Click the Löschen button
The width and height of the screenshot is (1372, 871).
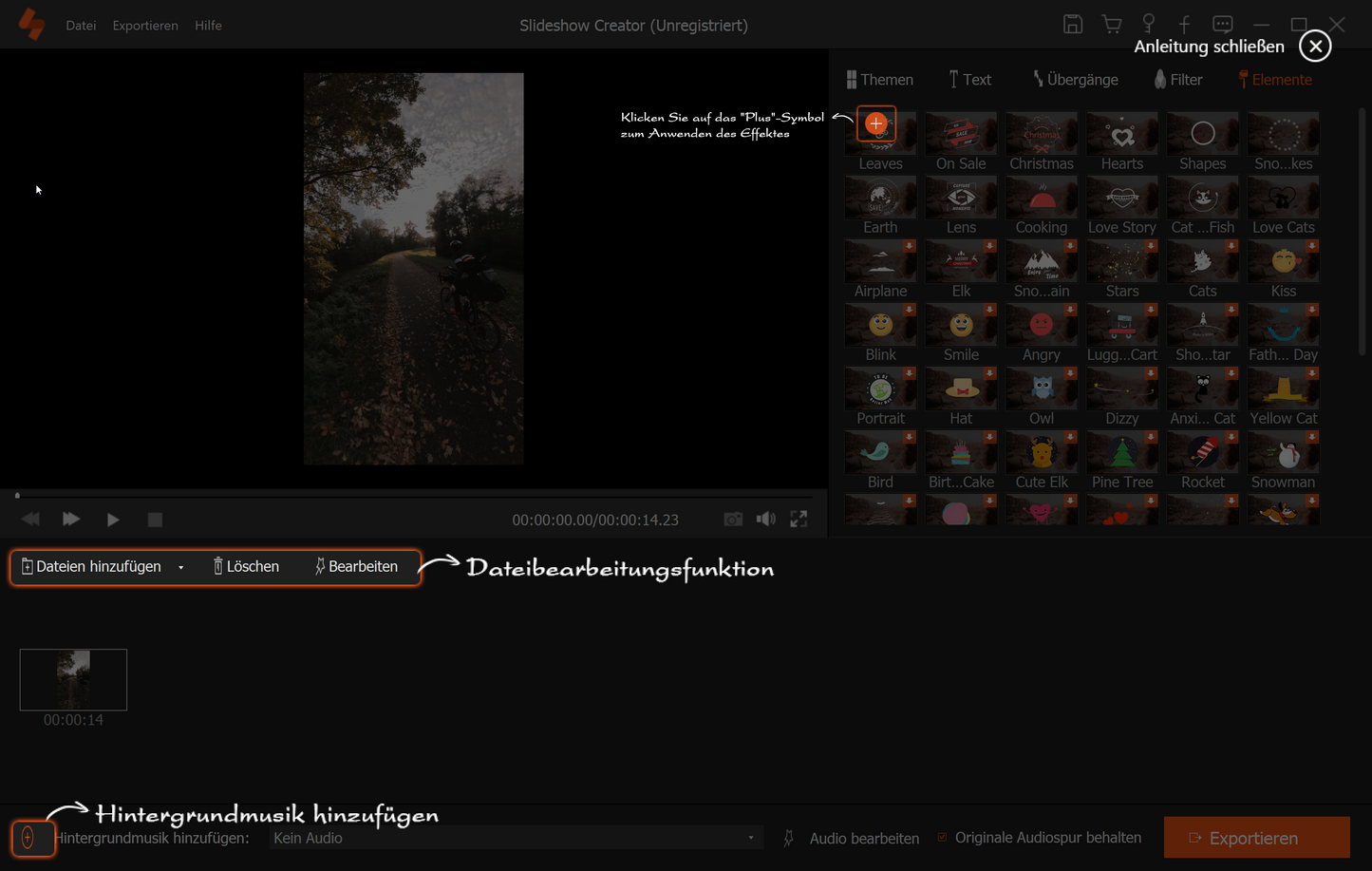pos(246,567)
